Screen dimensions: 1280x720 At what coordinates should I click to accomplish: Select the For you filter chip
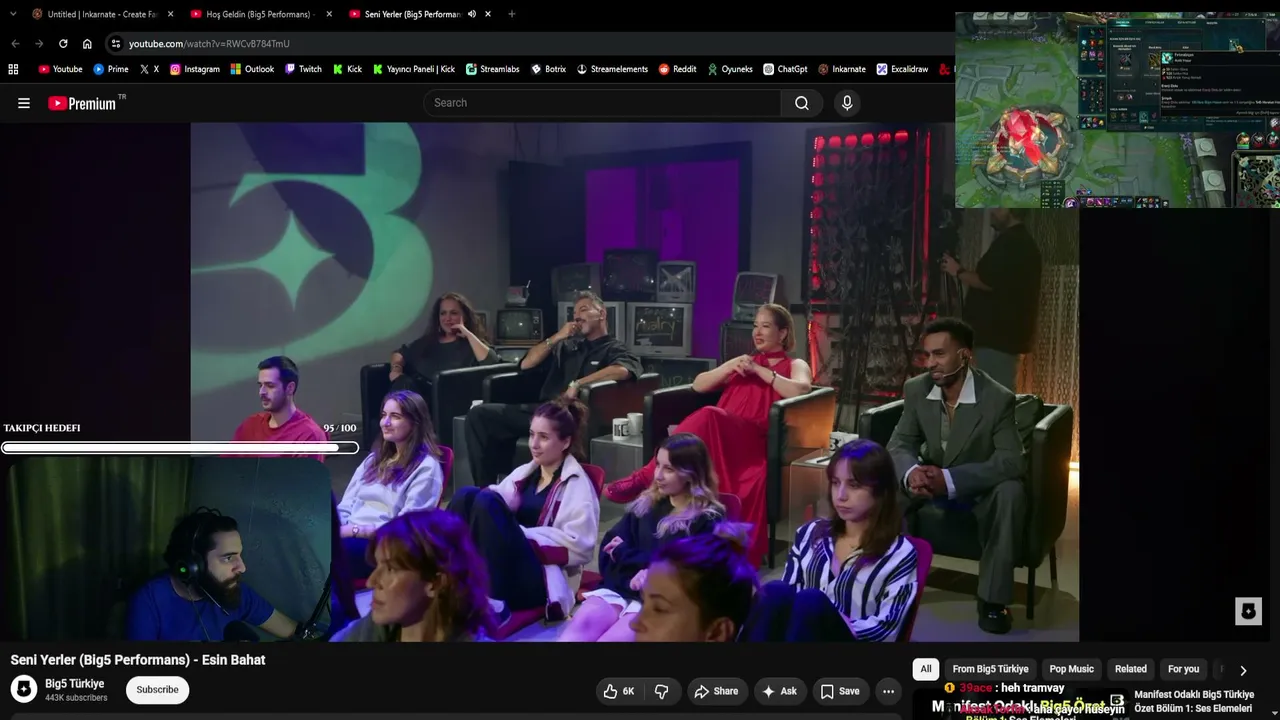(x=1183, y=669)
